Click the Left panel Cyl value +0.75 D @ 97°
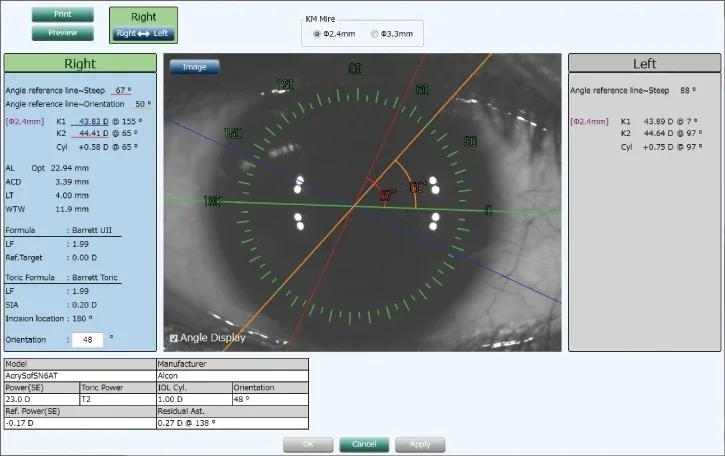The width and height of the screenshot is (725, 456). (x=672, y=147)
